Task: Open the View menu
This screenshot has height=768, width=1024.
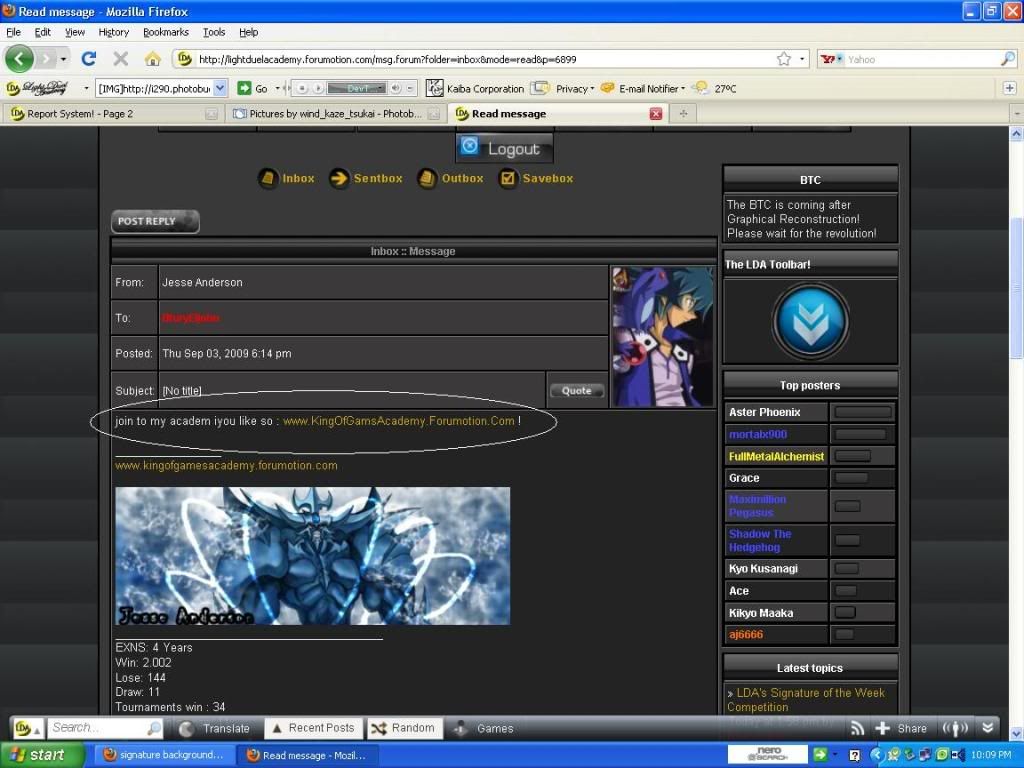Action: (x=74, y=32)
